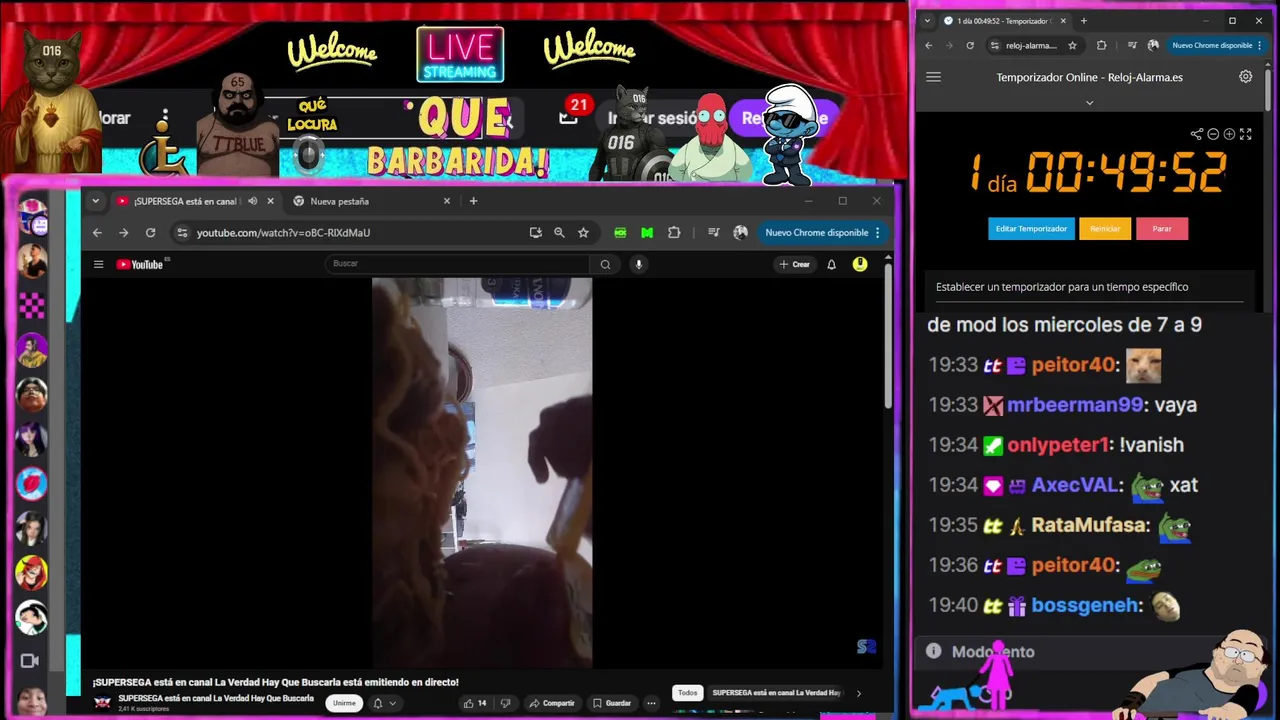Open more actions ellipsis under video

point(651,703)
